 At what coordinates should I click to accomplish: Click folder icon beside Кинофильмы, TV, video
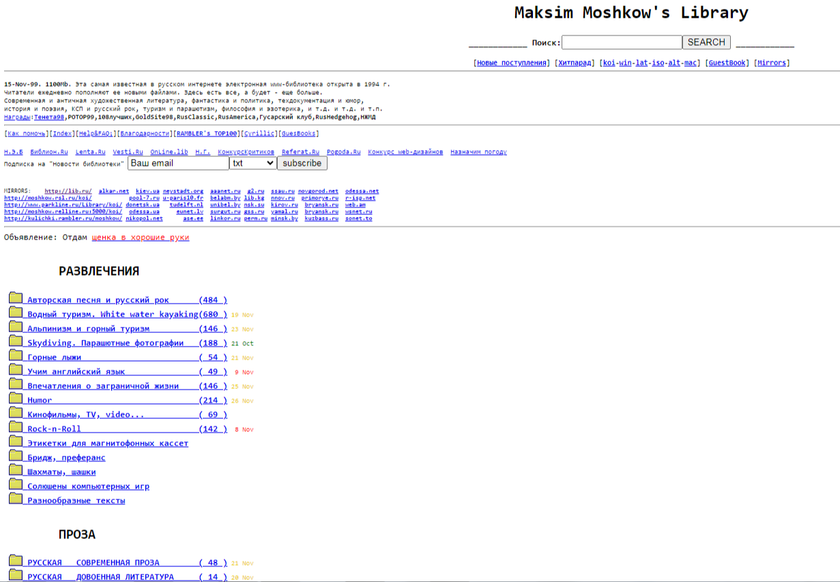point(16,413)
